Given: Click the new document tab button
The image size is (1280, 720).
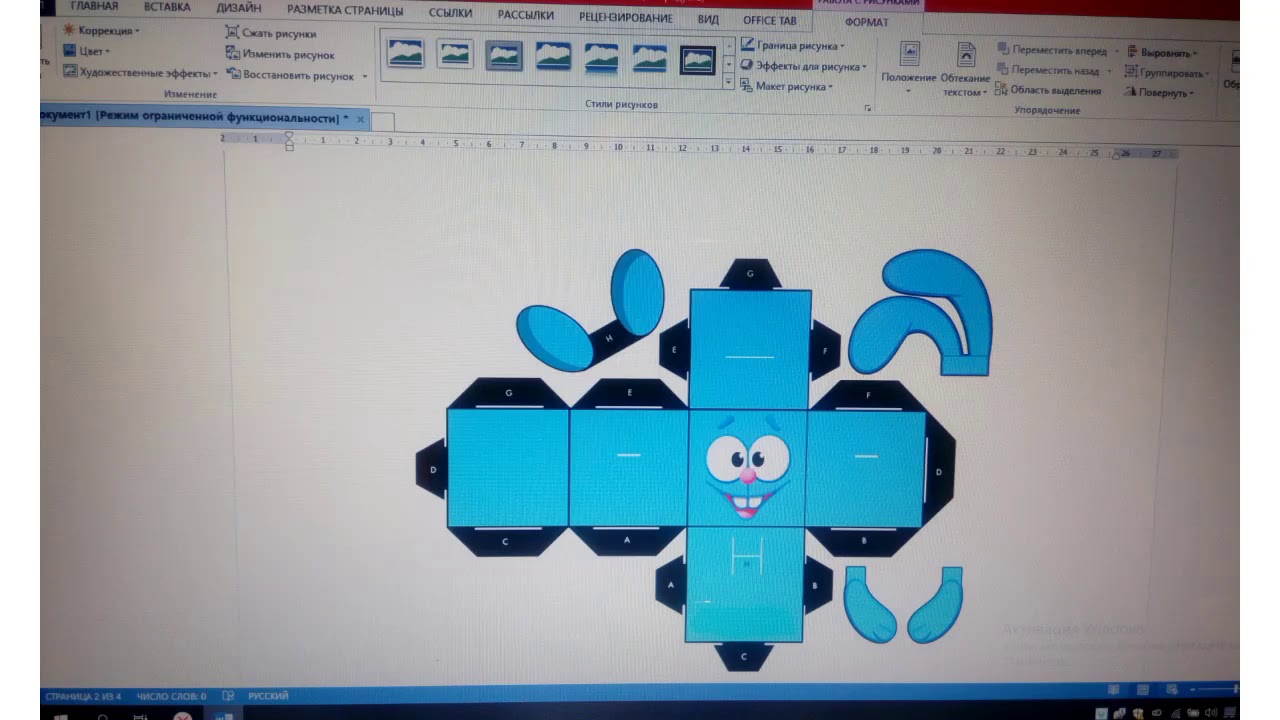Looking at the screenshot, I should [383, 121].
